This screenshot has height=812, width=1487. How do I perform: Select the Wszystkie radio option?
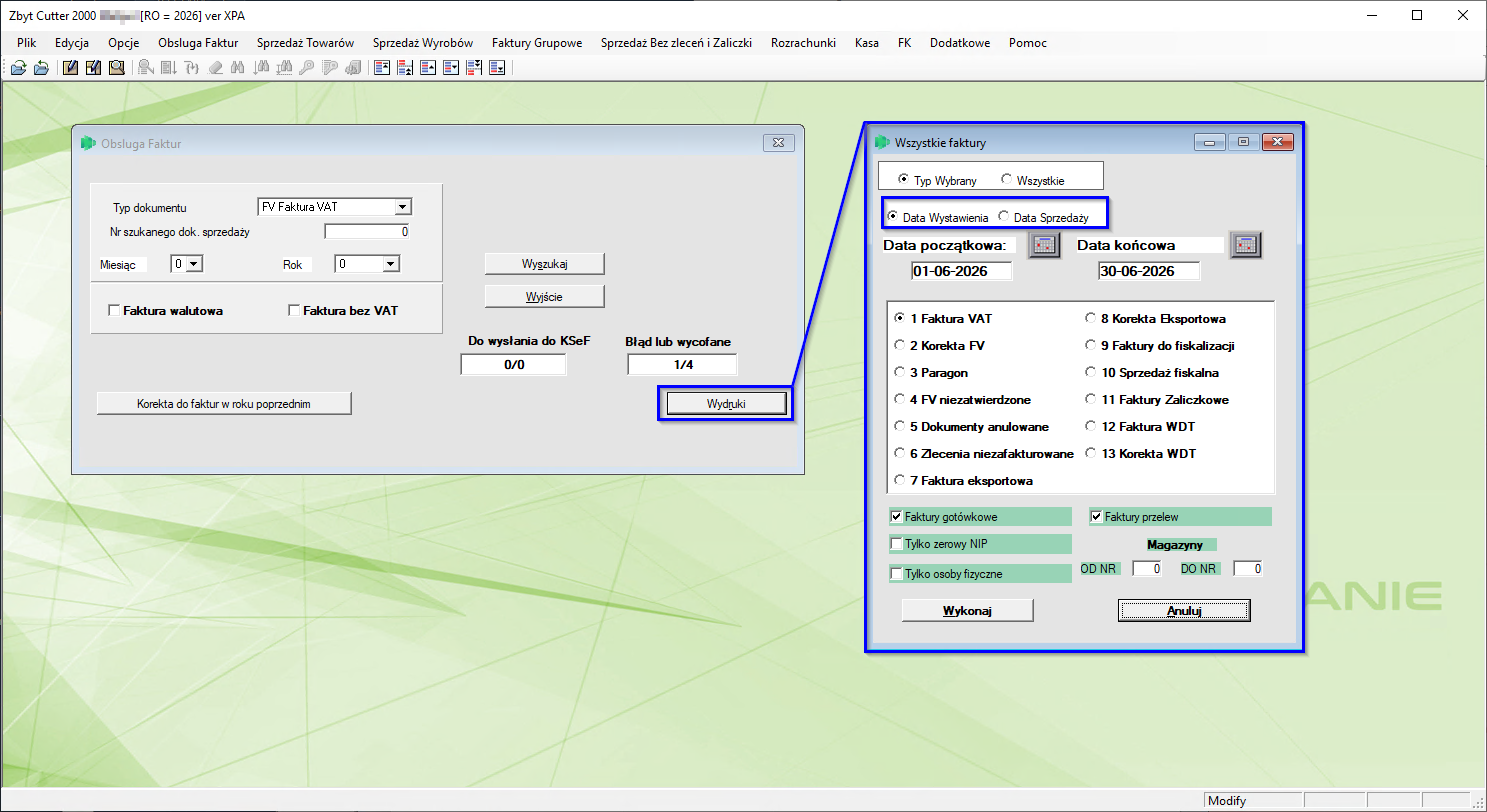pyautogui.click(x=1006, y=180)
